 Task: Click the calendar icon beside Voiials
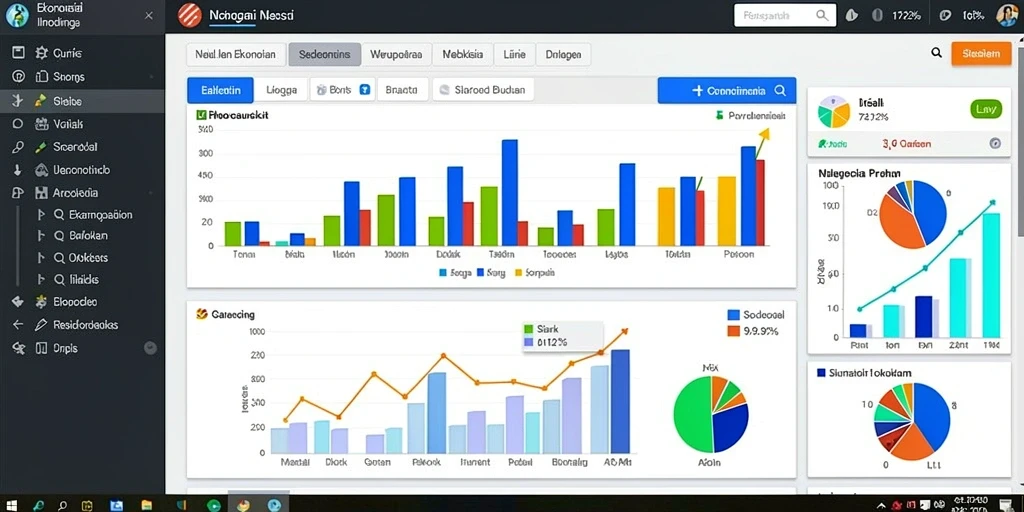[x=41, y=123]
